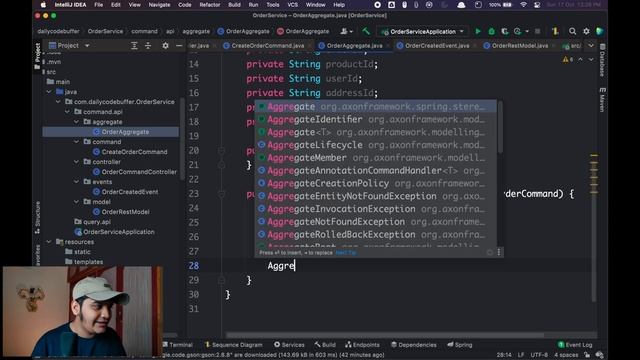Collapse the aggregate package node

point(76,122)
